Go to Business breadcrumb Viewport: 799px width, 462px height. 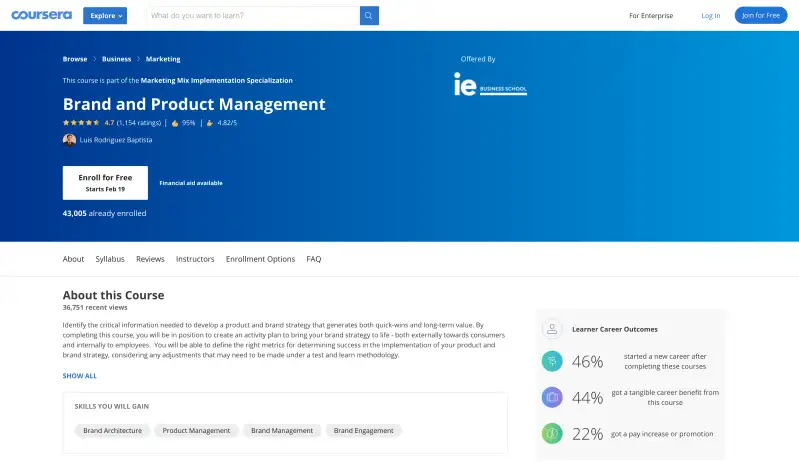click(116, 59)
